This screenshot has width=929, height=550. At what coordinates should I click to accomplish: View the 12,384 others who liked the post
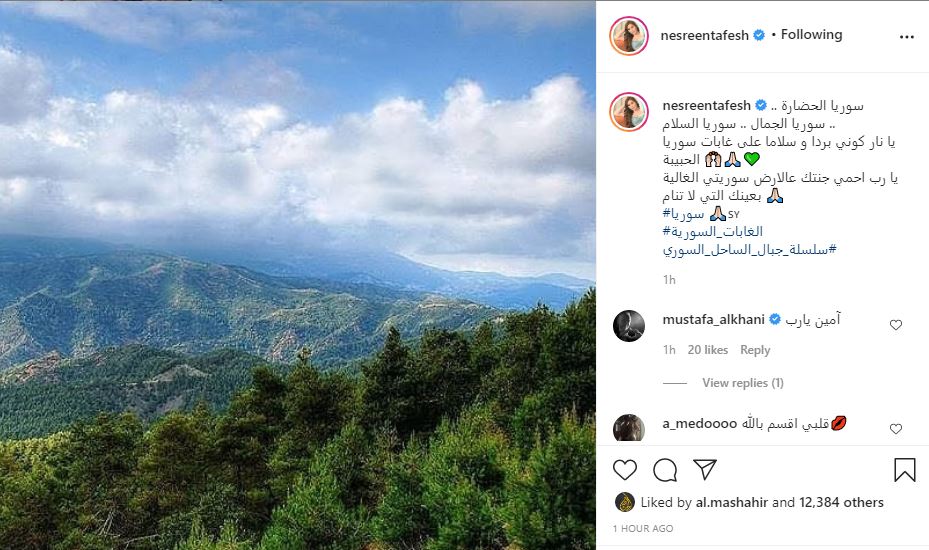[841, 503]
